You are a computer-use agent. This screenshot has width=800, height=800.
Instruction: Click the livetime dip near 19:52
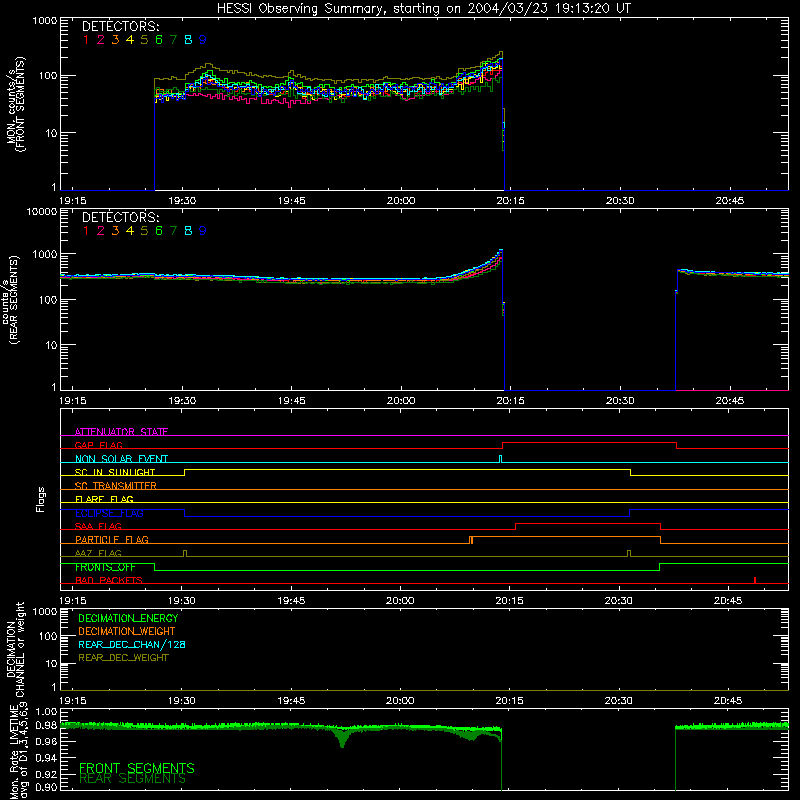pos(342,739)
